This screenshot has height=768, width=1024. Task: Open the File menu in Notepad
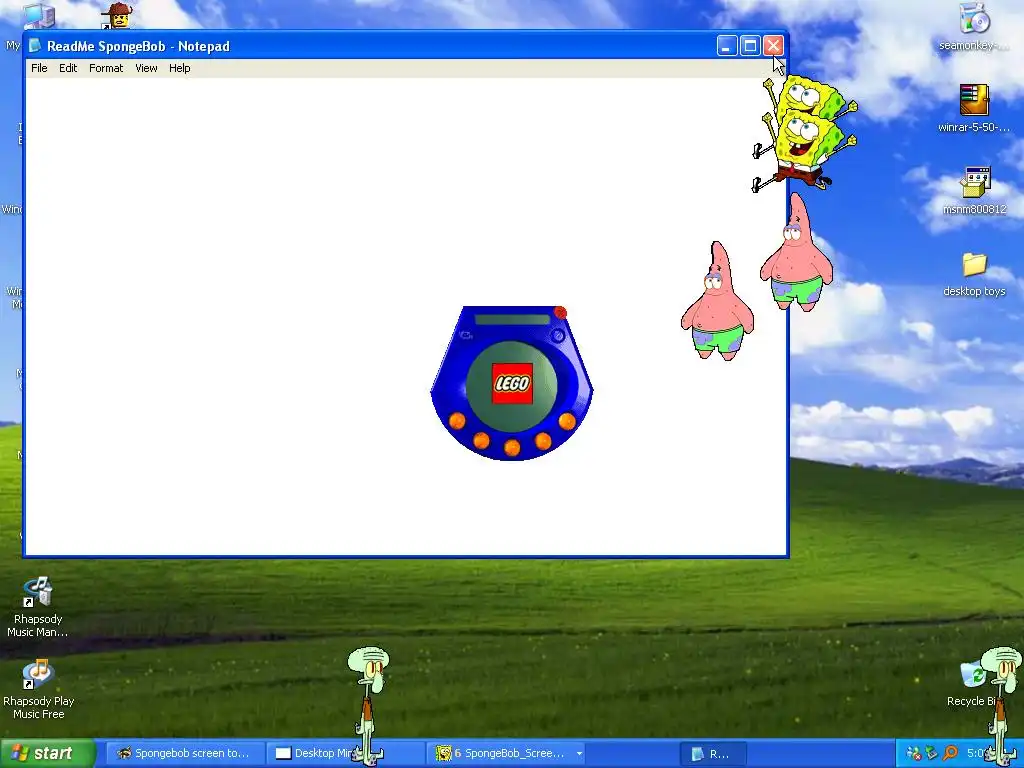tap(39, 68)
